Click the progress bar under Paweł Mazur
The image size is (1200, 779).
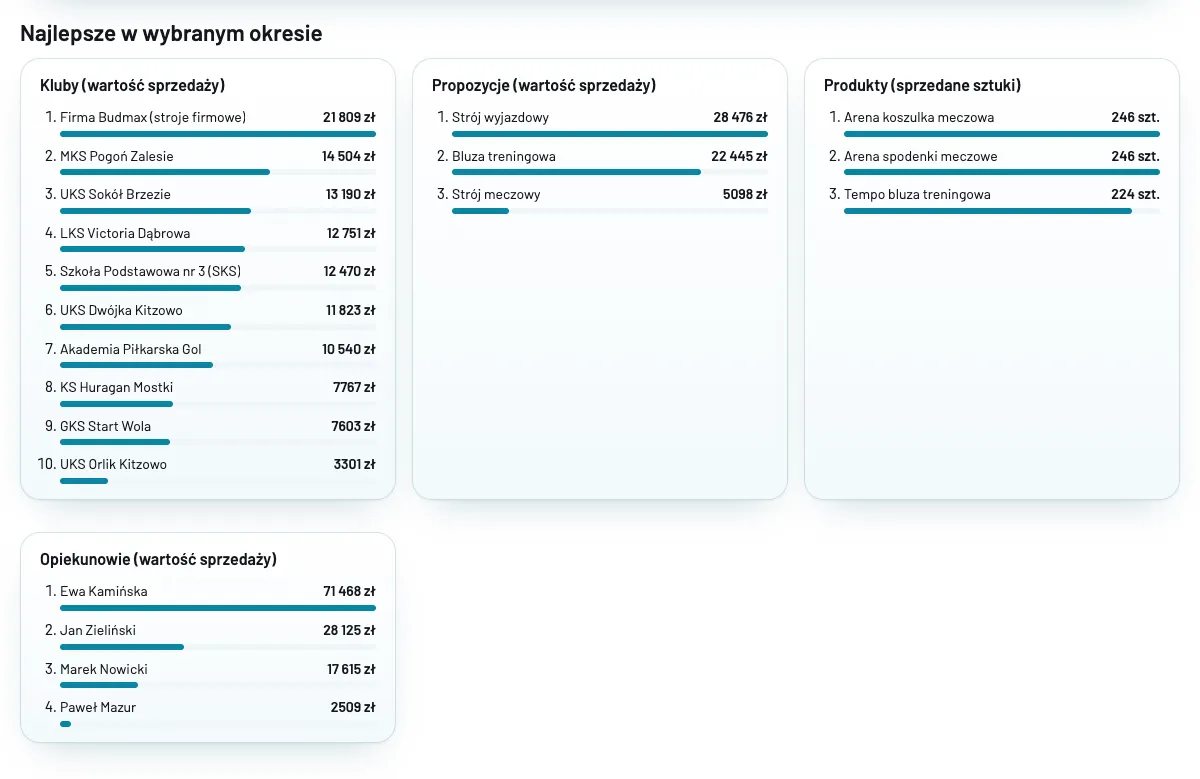[x=218, y=724]
